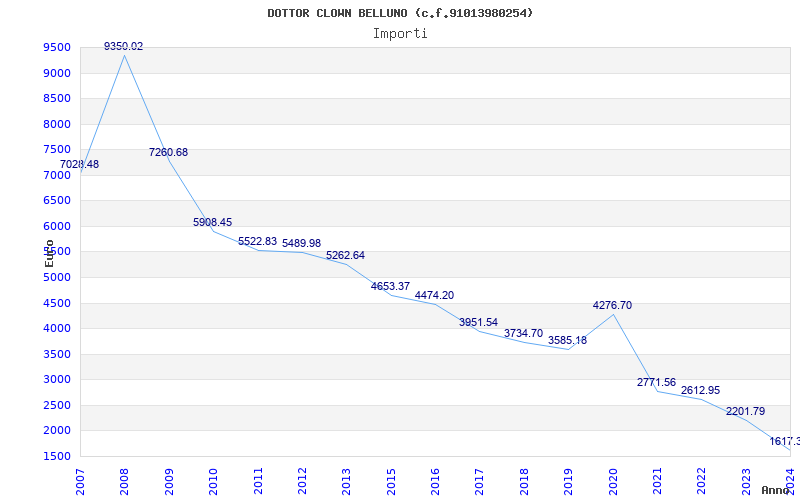The height and width of the screenshot is (500, 800).
Task: Click the 2019 x-axis year label
Action: (x=568, y=481)
